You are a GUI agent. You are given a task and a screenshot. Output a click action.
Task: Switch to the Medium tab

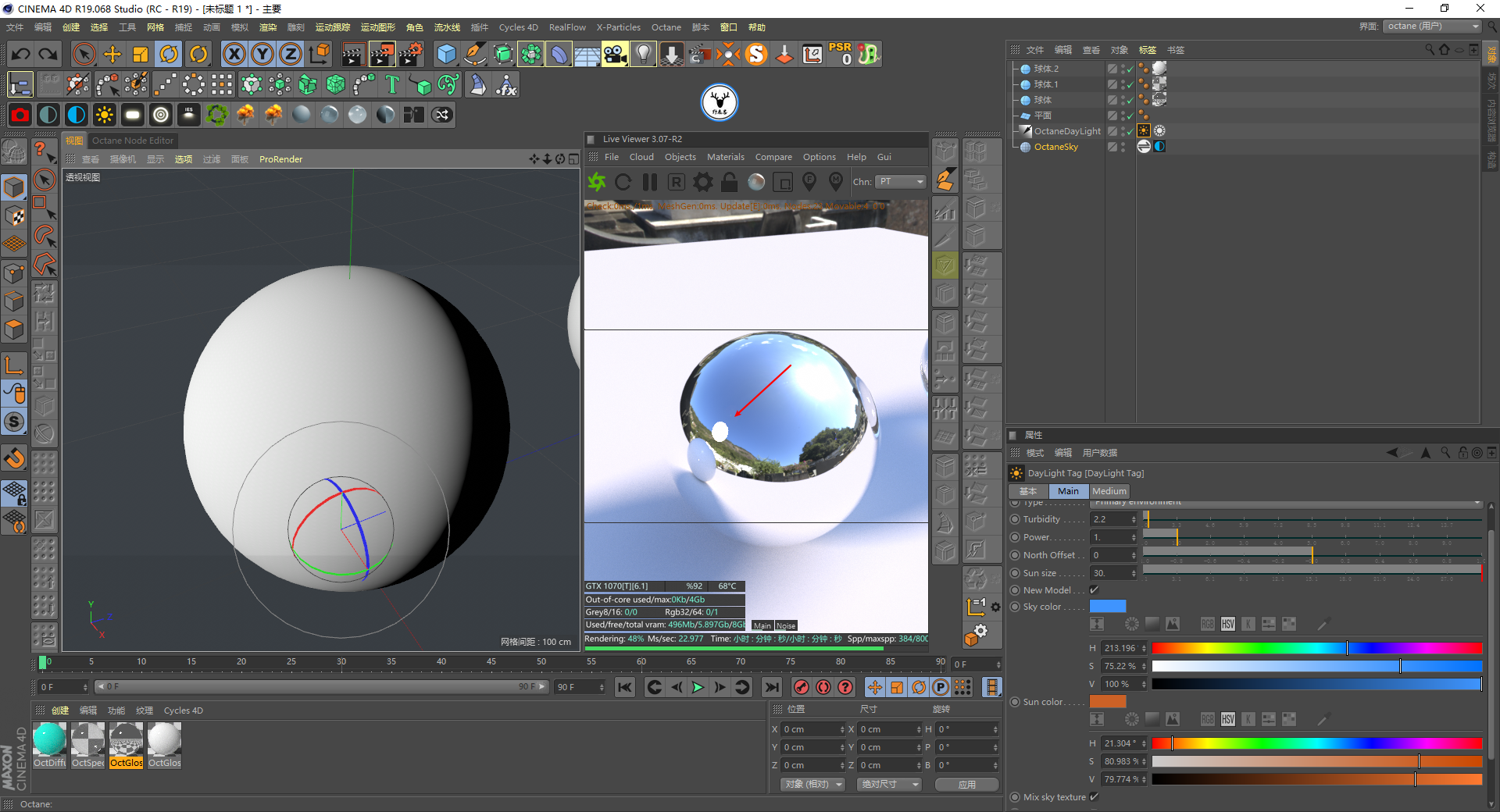point(1109,491)
